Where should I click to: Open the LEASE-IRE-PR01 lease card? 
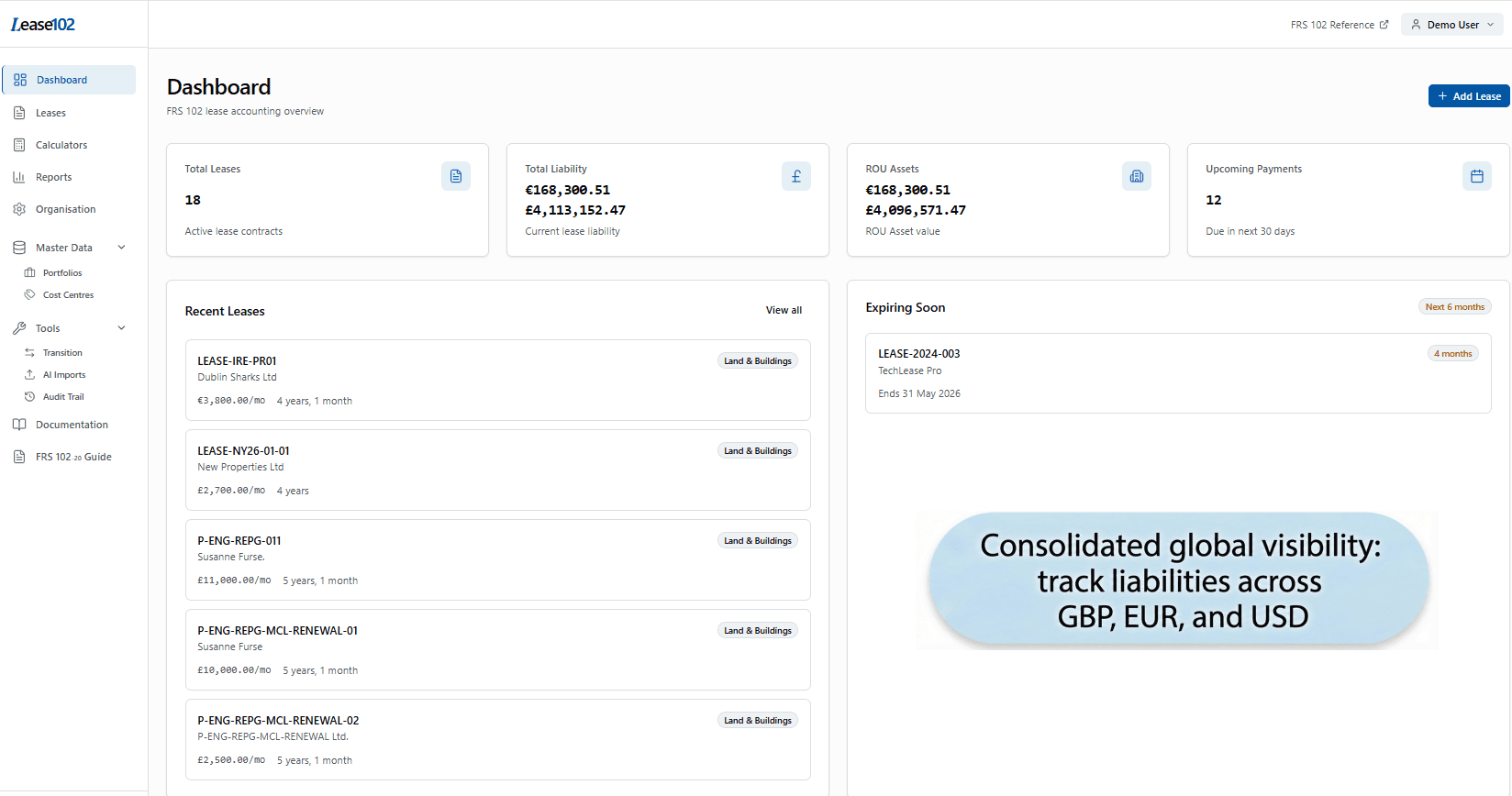tap(498, 380)
